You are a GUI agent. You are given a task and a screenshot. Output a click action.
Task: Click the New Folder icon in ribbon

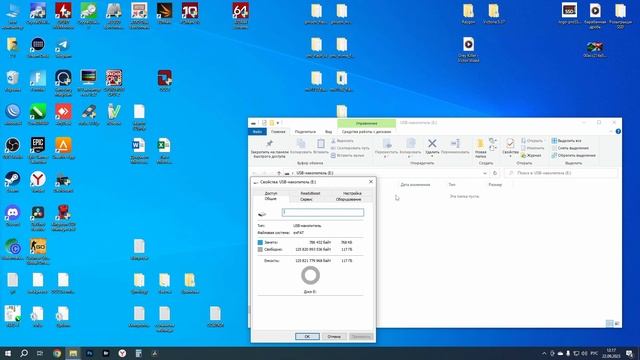(x=480, y=144)
